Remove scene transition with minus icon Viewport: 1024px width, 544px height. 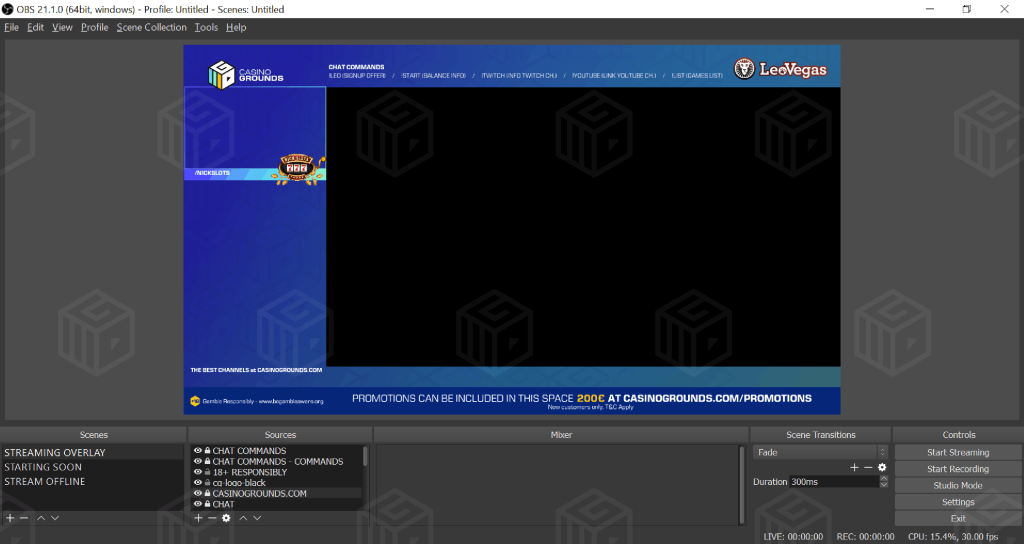(x=868, y=467)
